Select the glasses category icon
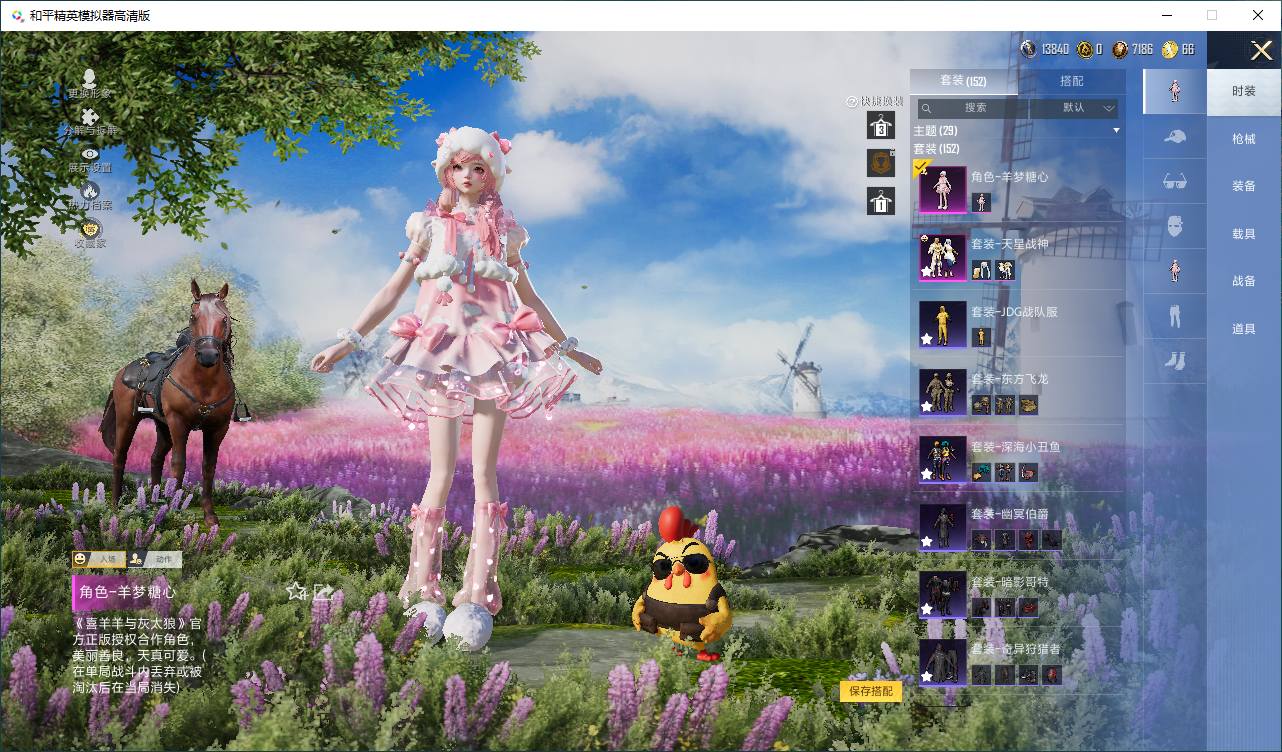Viewport: 1282px width, 752px height. (x=1175, y=182)
